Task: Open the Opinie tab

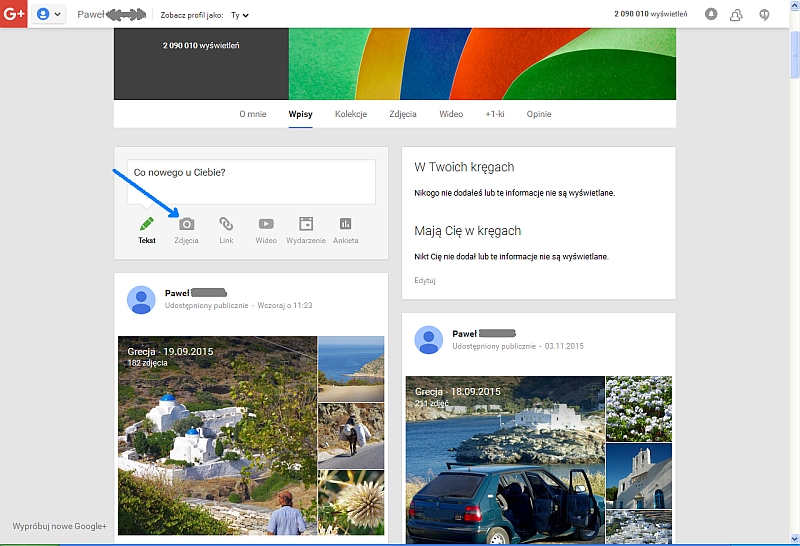Action: (x=539, y=114)
